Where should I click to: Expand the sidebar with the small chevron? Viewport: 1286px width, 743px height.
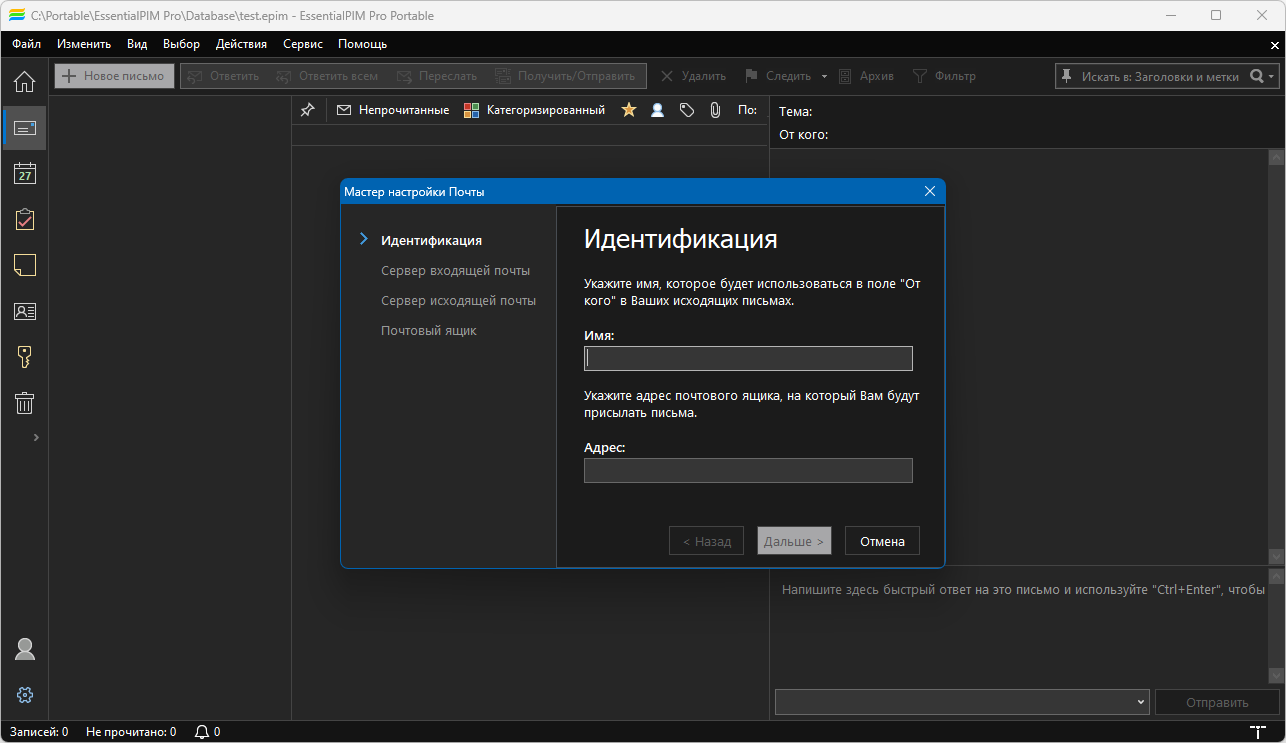point(36,437)
